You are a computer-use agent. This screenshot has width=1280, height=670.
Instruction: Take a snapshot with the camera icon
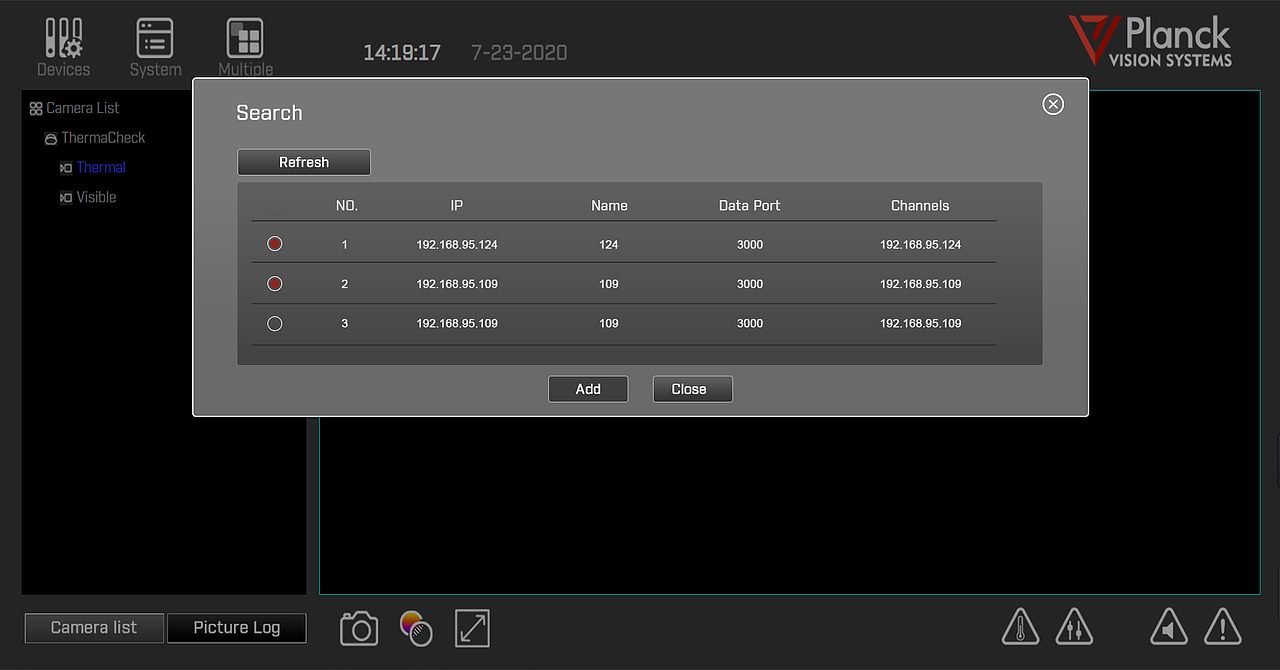click(x=359, y=629)
